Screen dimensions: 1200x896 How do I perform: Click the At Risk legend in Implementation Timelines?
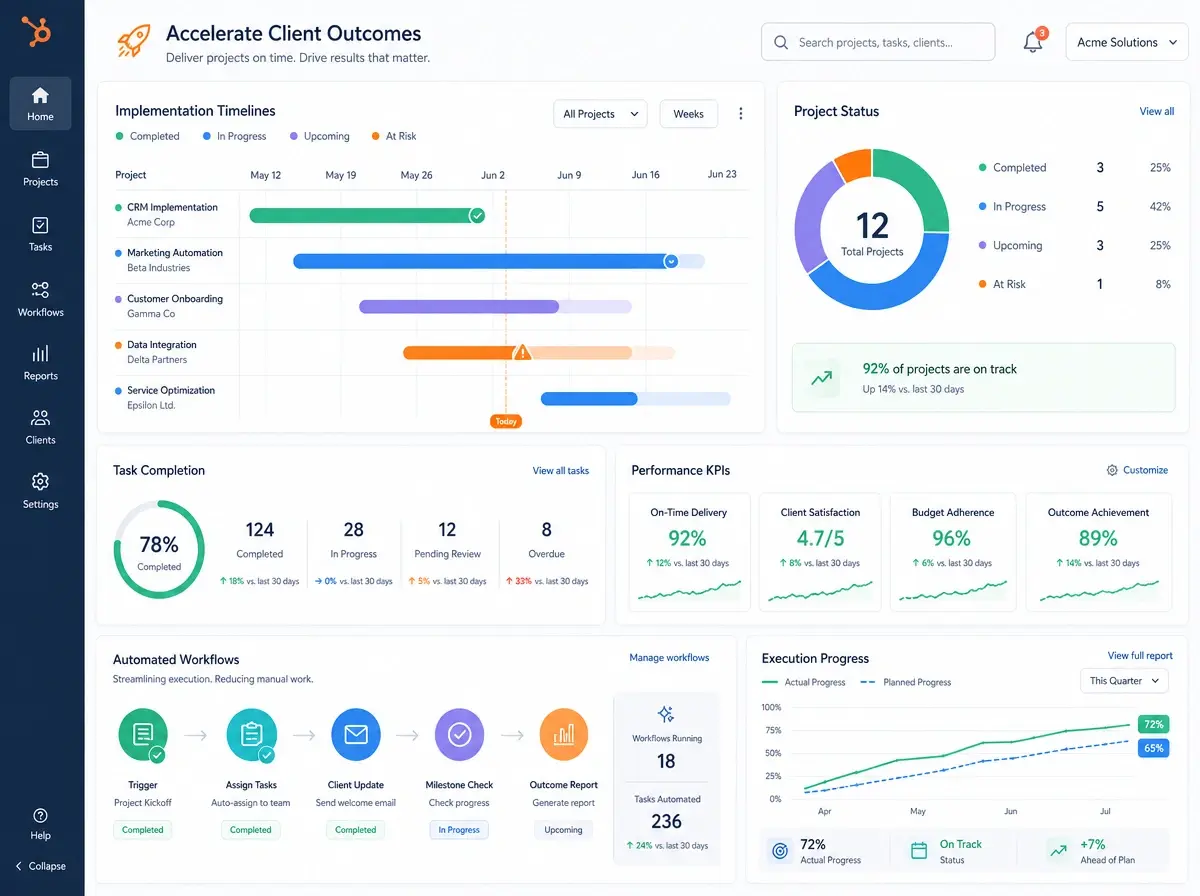[x=394, y=136]
